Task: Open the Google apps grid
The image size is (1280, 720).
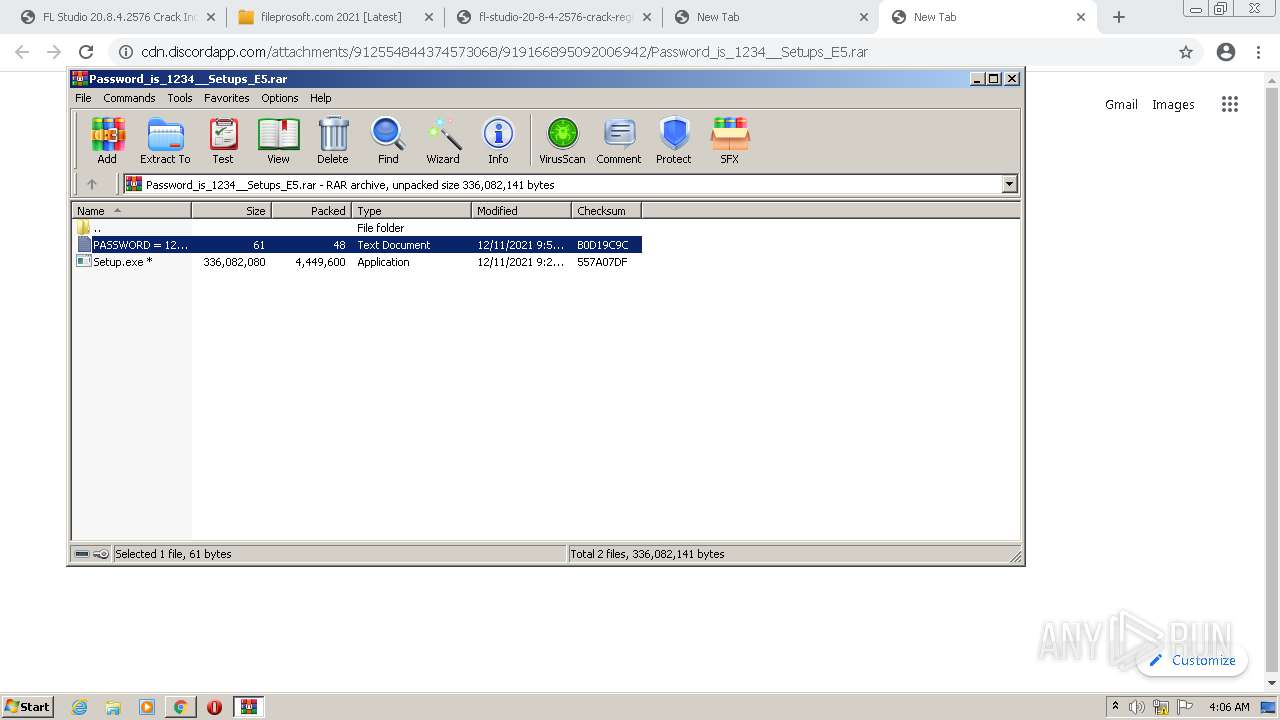Action: [1230, 104]
